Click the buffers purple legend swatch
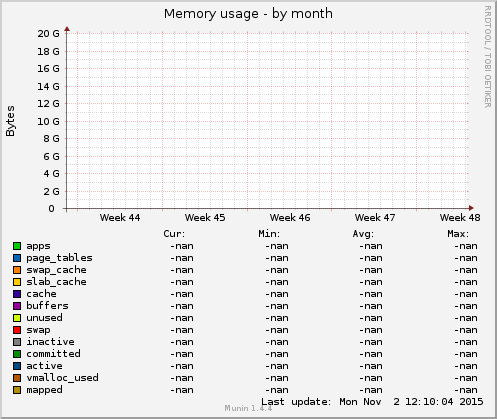This screenshot has height=419, width=497. click(x=17, y=306)
